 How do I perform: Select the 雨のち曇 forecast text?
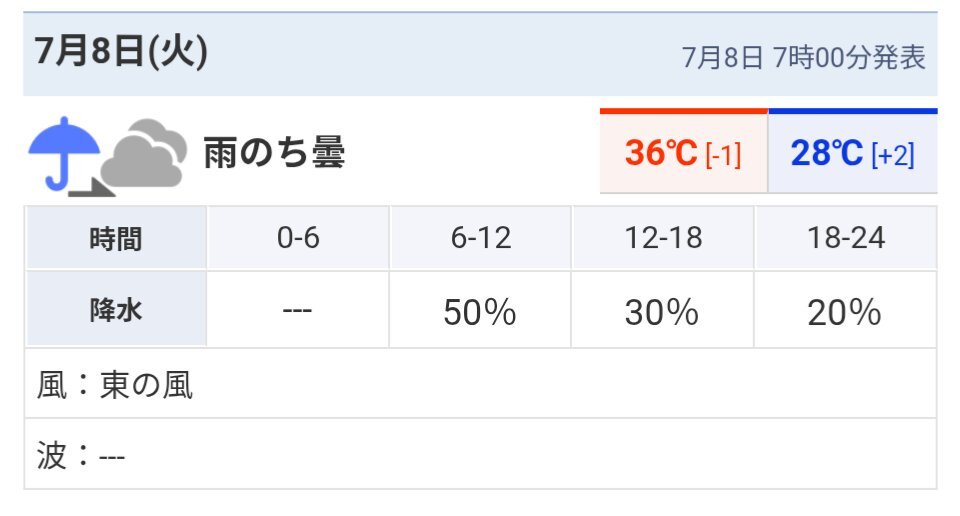coord(274,153)
